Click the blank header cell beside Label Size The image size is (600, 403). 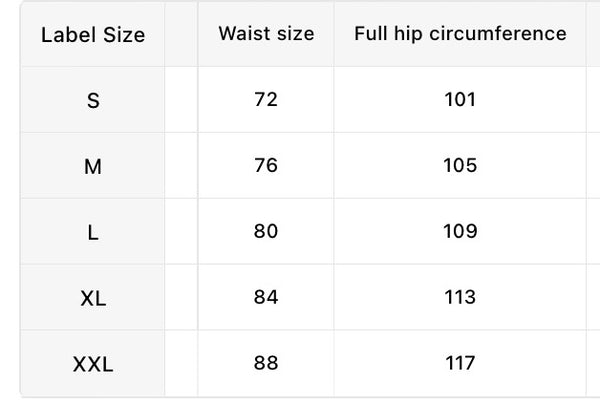point(181,34)
